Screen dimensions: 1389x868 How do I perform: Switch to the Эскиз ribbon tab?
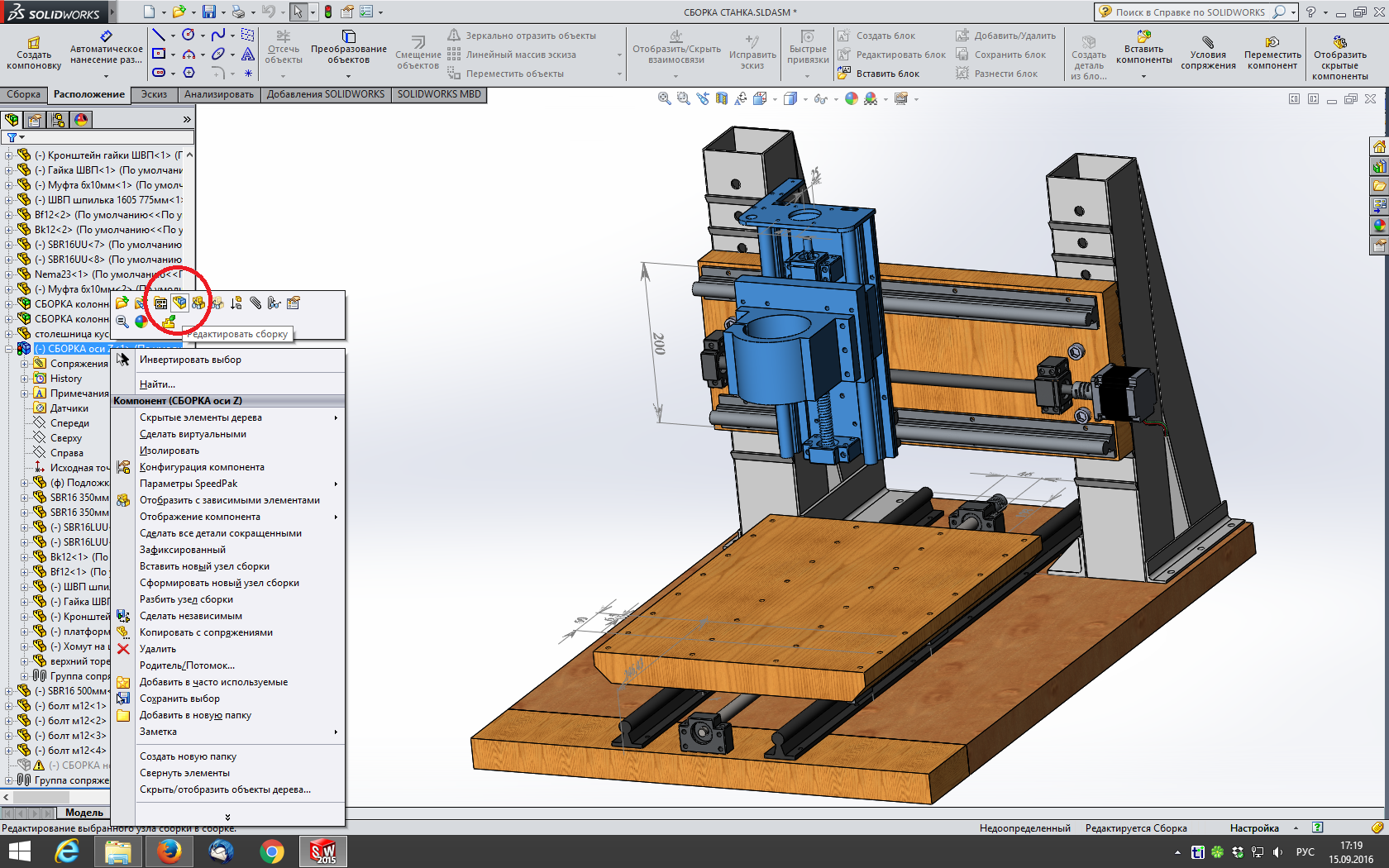point(154,94)
